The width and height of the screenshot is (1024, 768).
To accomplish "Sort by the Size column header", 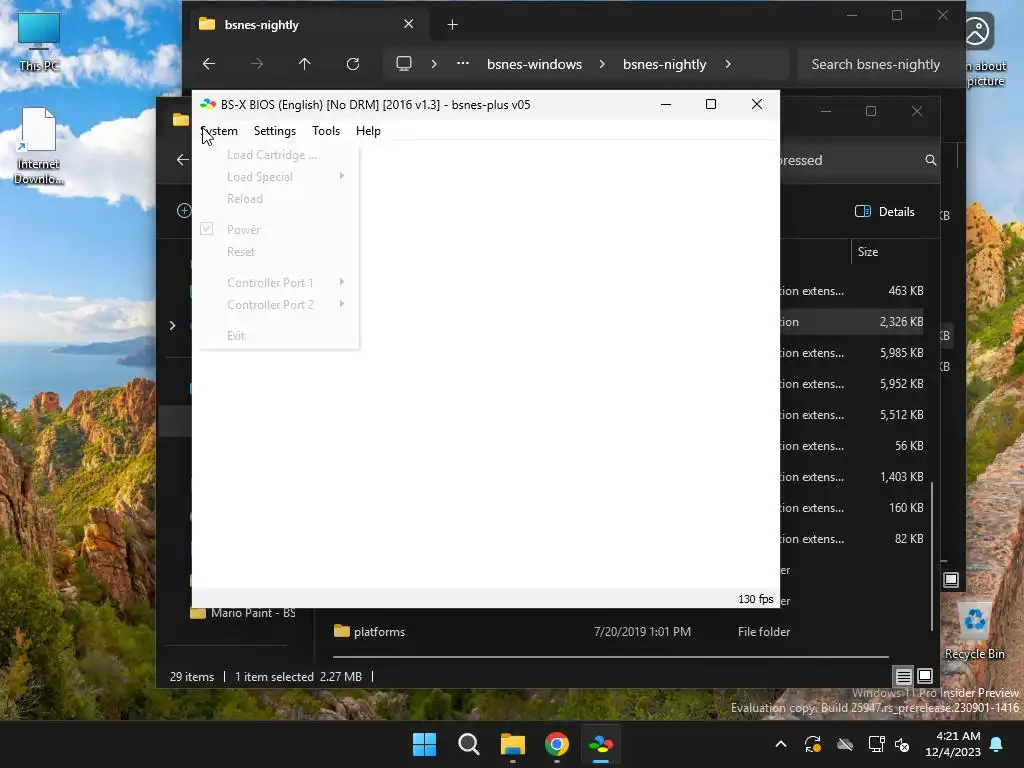I will tap(867, 251).
